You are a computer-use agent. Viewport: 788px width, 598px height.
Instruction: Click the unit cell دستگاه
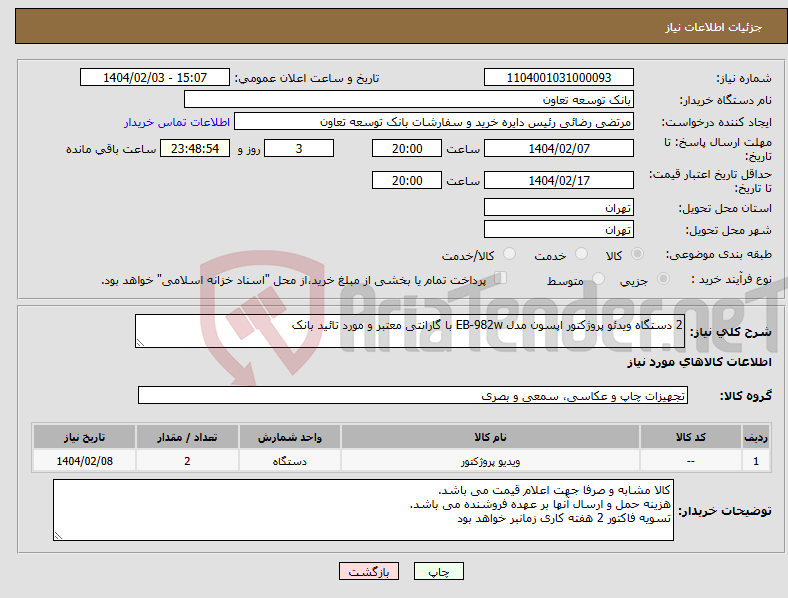290,460
